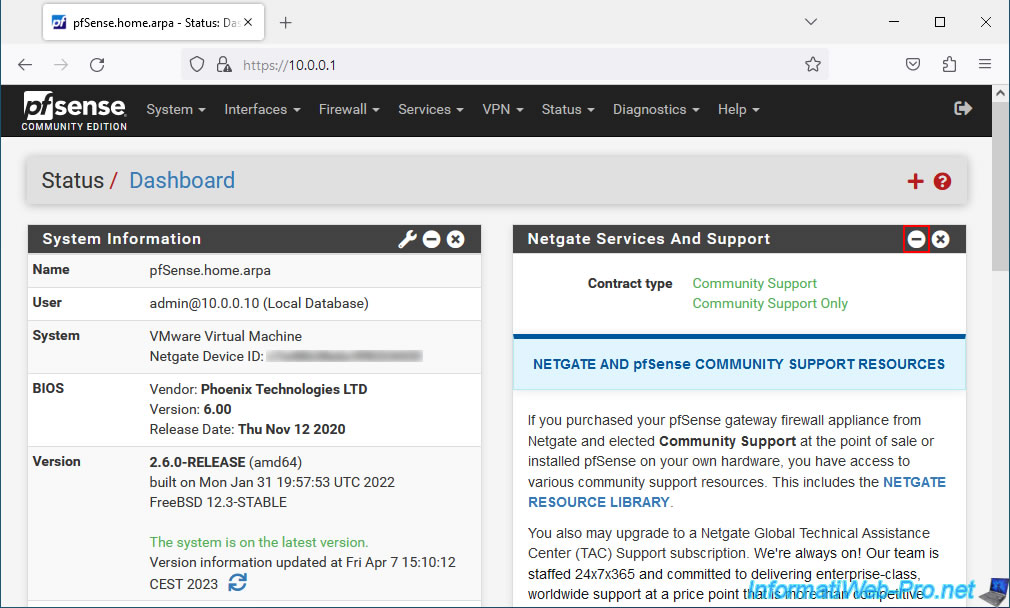View site security lock information
The width and height of the screenshot is (1010, 608).
tap(224, 64)
